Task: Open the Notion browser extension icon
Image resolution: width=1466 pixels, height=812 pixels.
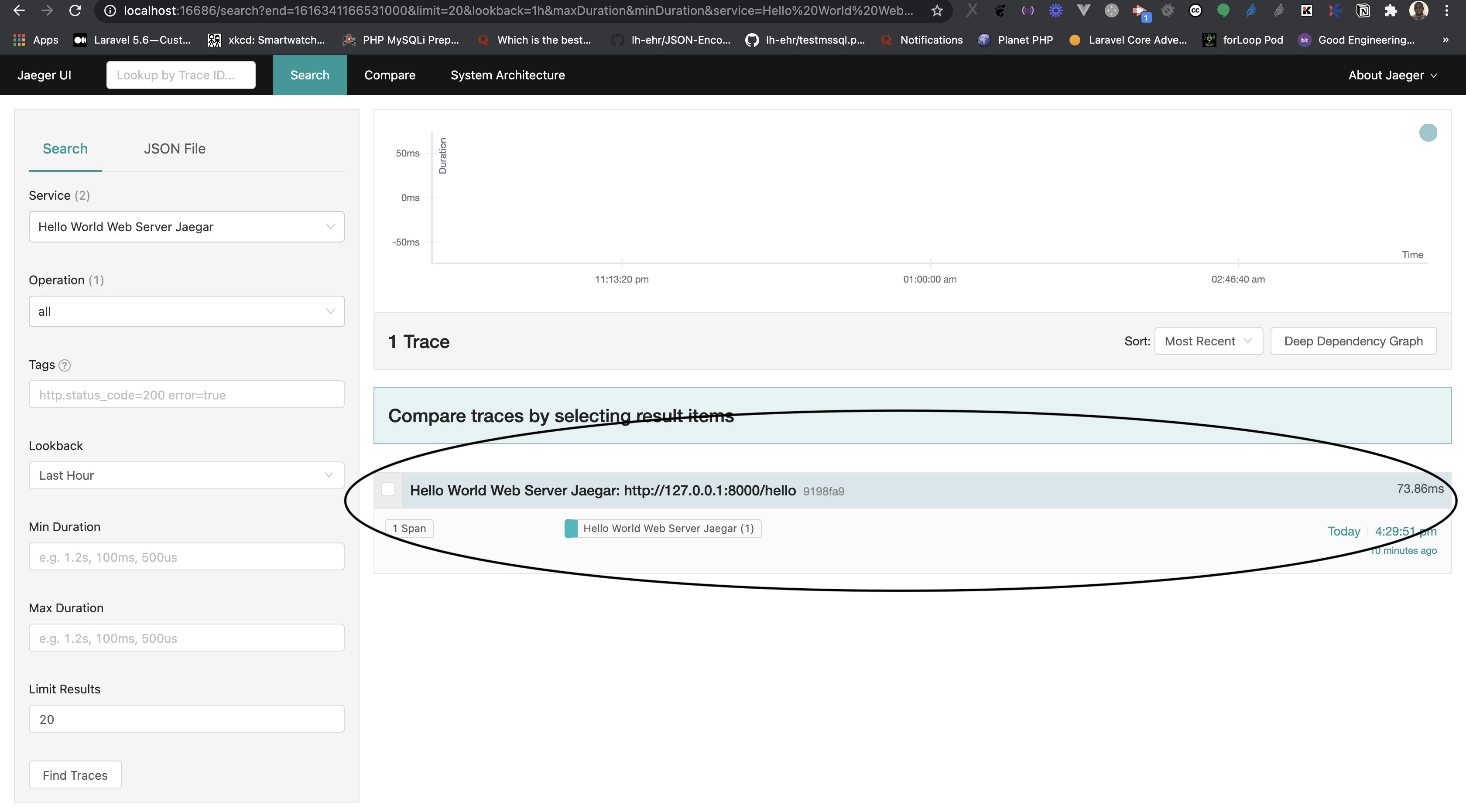Action: coord(1363,10)
